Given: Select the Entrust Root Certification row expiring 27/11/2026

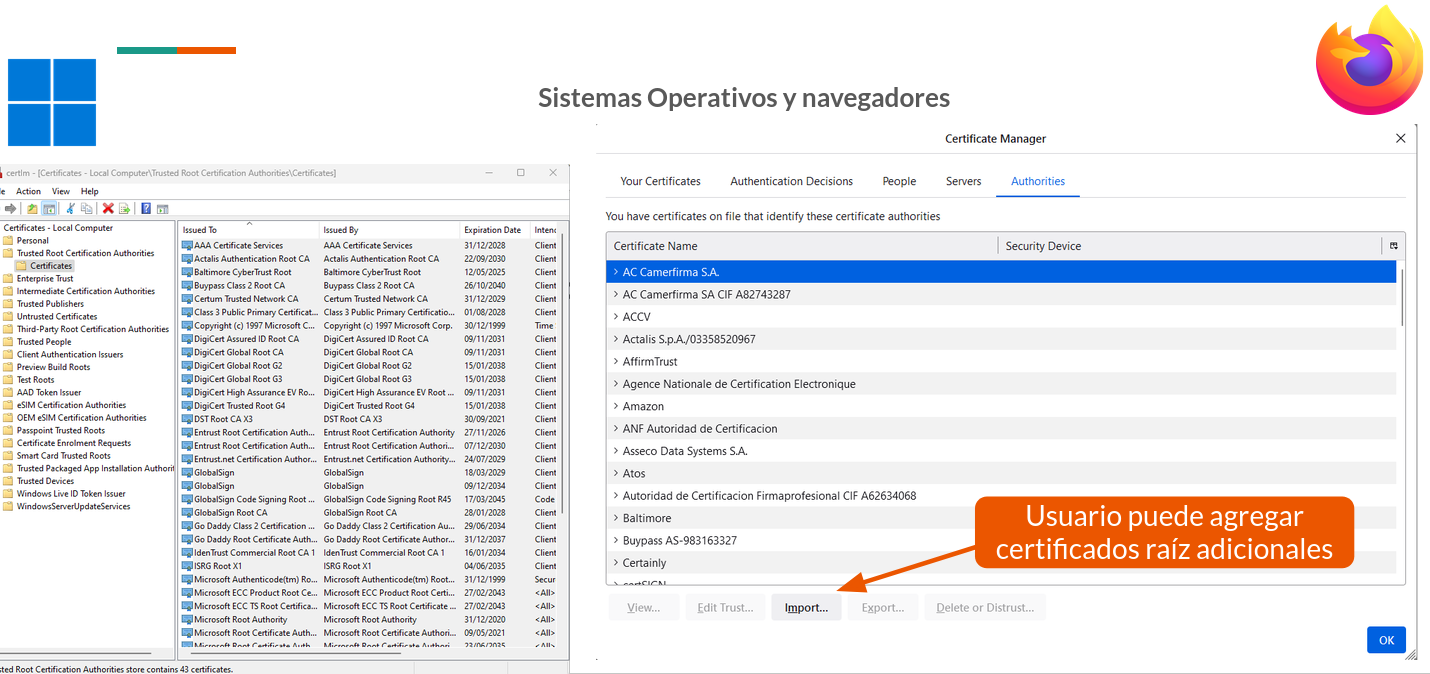Looking at the screenshot, I should 369,432.
